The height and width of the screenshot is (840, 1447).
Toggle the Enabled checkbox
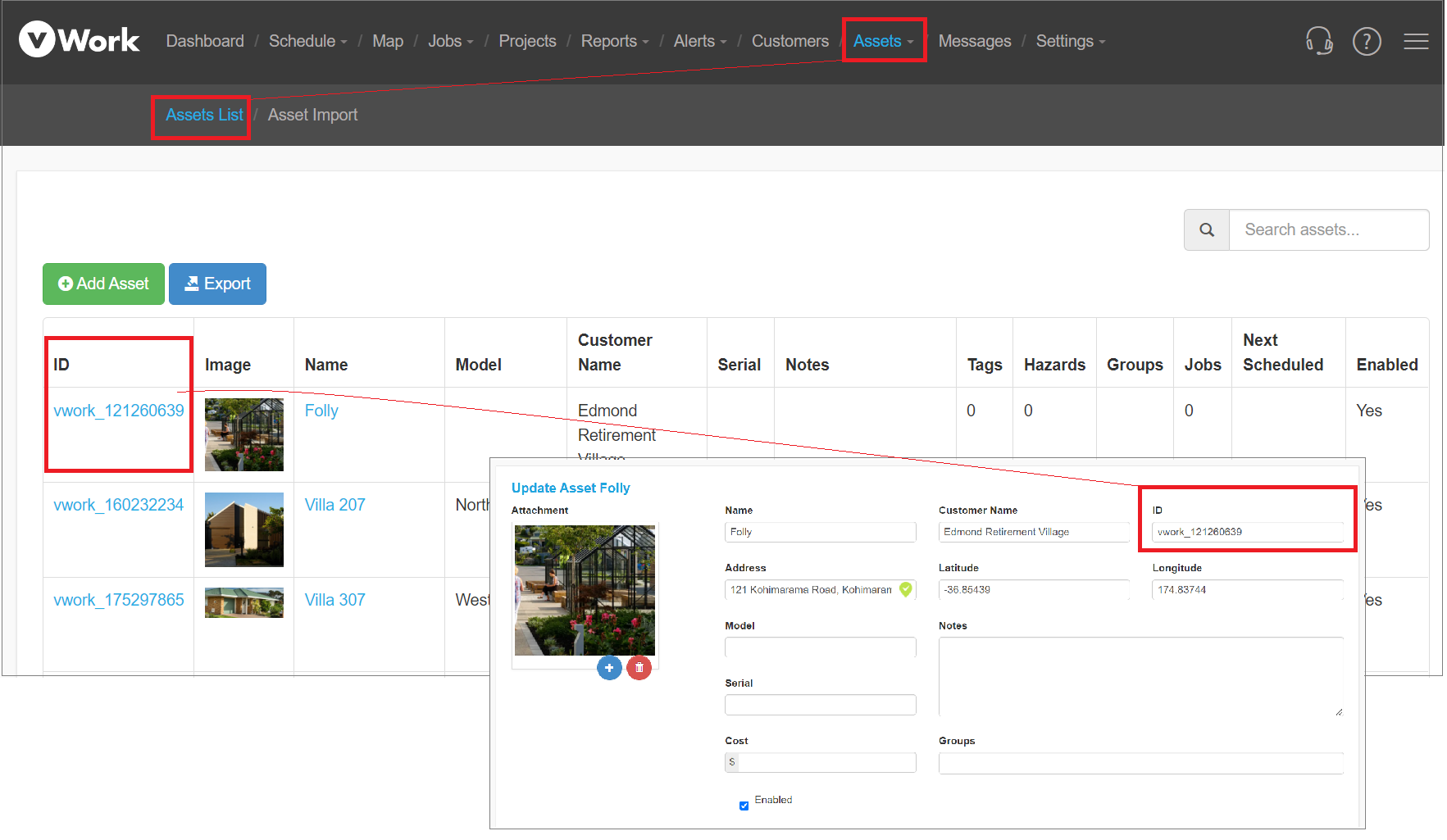[744, 806]
